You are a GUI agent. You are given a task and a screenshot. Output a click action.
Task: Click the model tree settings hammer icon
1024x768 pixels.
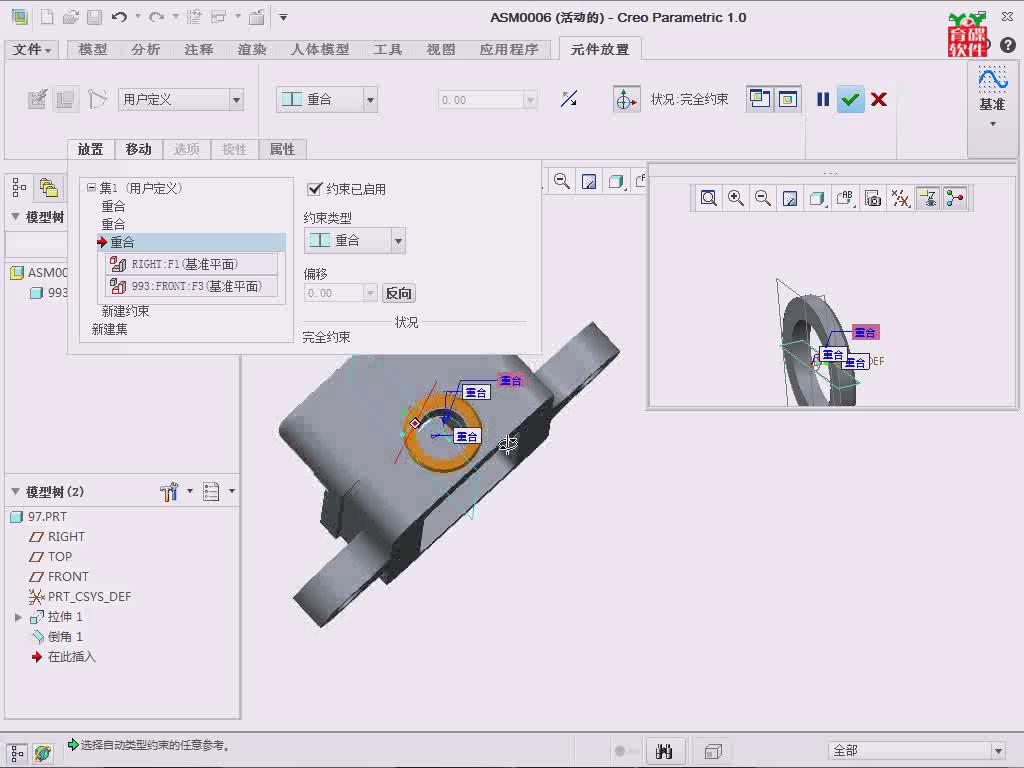coord(169,492)
